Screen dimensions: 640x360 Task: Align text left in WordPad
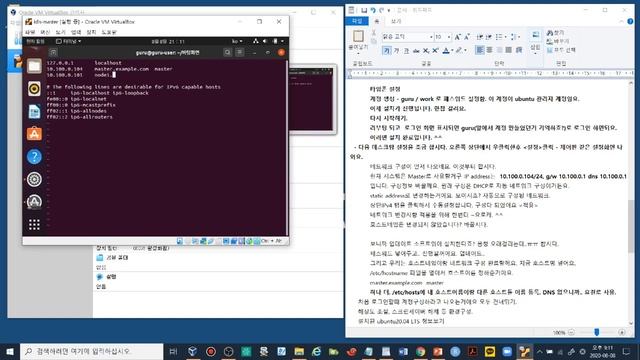(x=480, y=50)
